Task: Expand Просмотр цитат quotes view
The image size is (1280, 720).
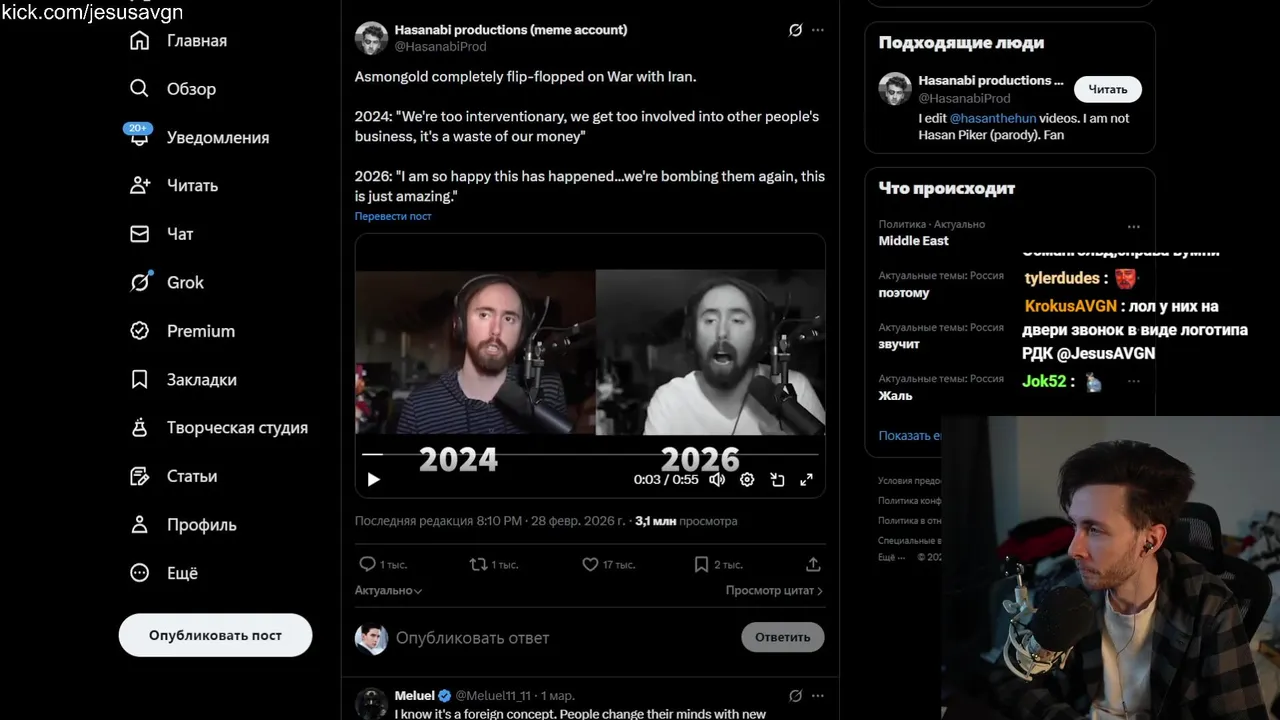Action: click(774, 591)
